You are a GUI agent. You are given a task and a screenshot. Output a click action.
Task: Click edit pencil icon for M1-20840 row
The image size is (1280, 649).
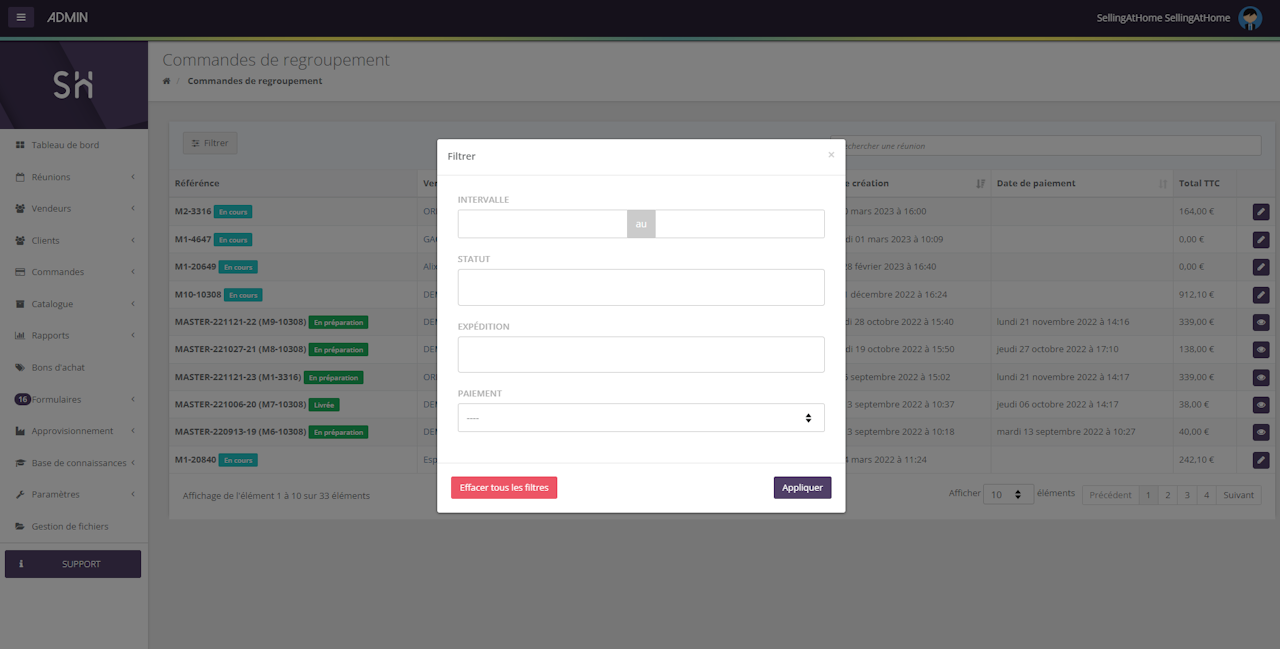click(x=1261, y=460)
